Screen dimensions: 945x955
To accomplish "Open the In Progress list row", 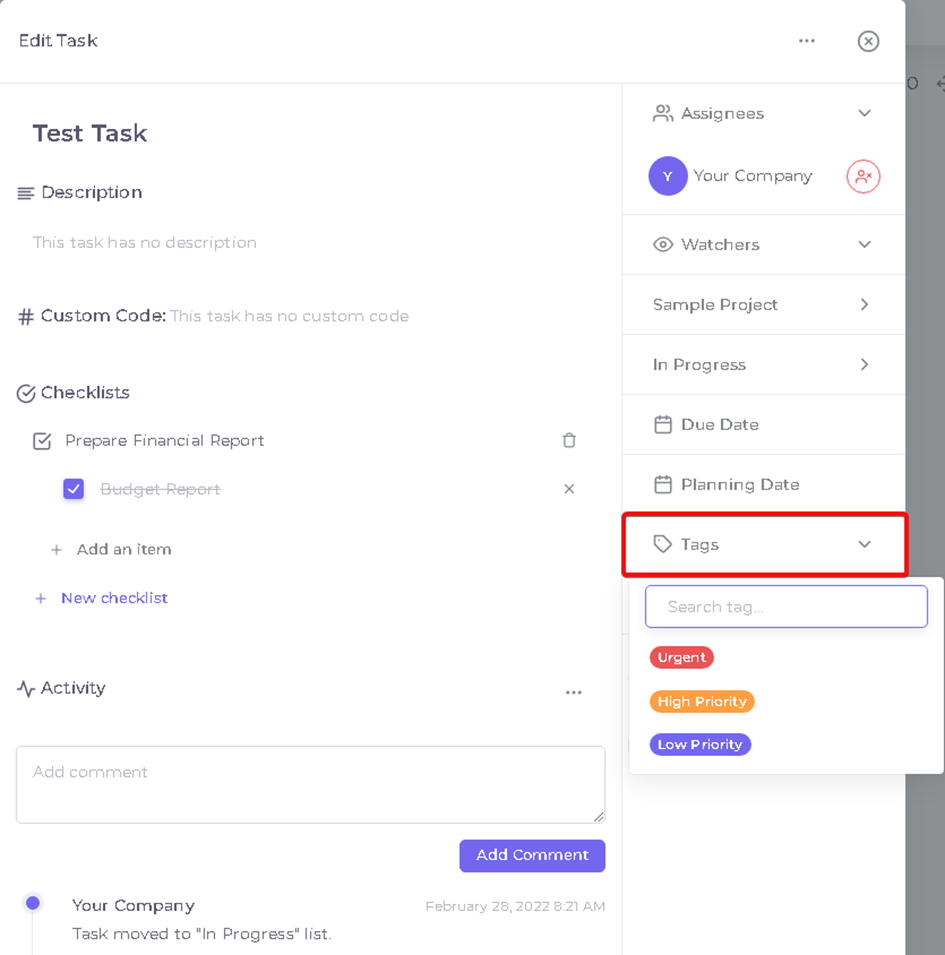I will coord(764,365).
